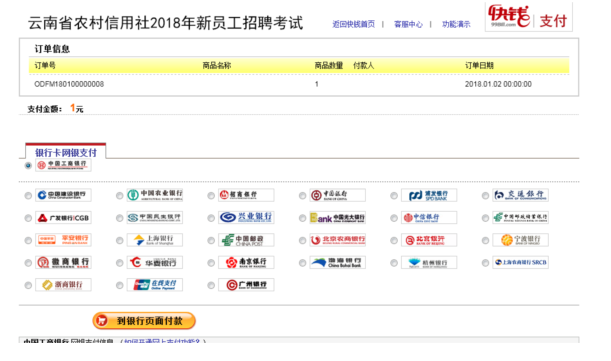Screen dimensions: 611x361
Task: Choose the Bank of Communications radio button
Action: coord(485,196)
